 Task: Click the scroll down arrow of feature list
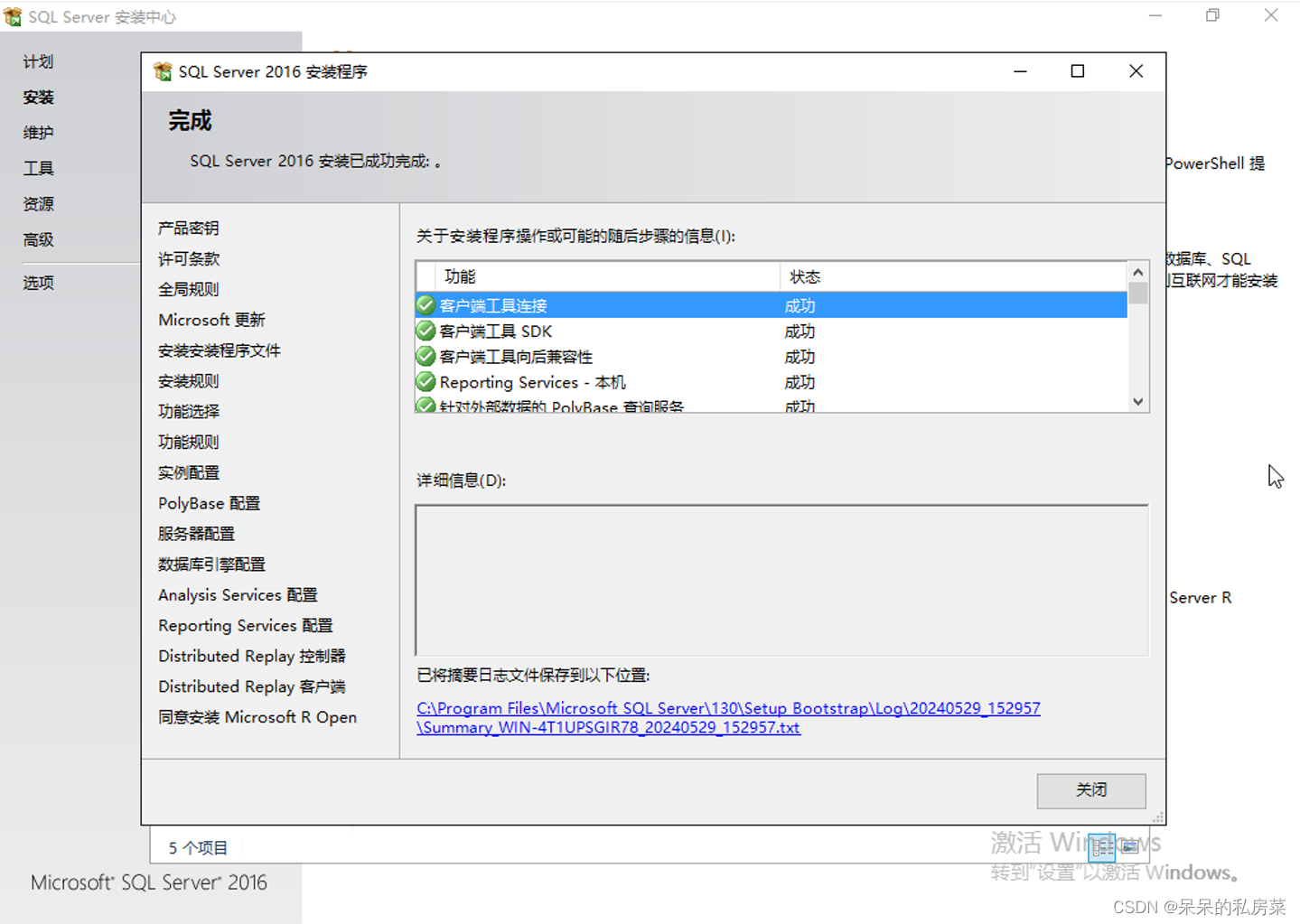click(1138, 401)
